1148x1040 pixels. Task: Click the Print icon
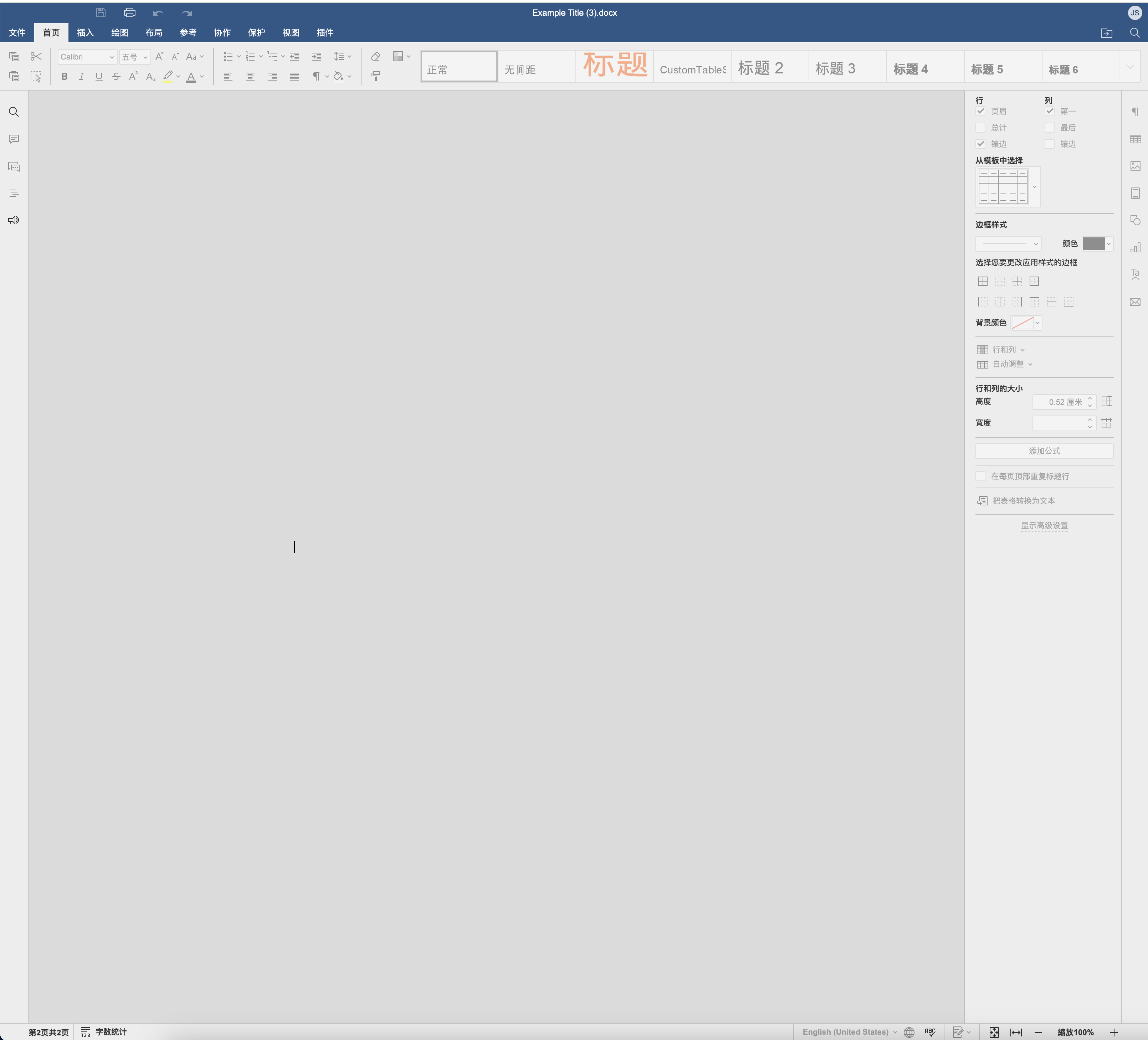click(130, 12)
